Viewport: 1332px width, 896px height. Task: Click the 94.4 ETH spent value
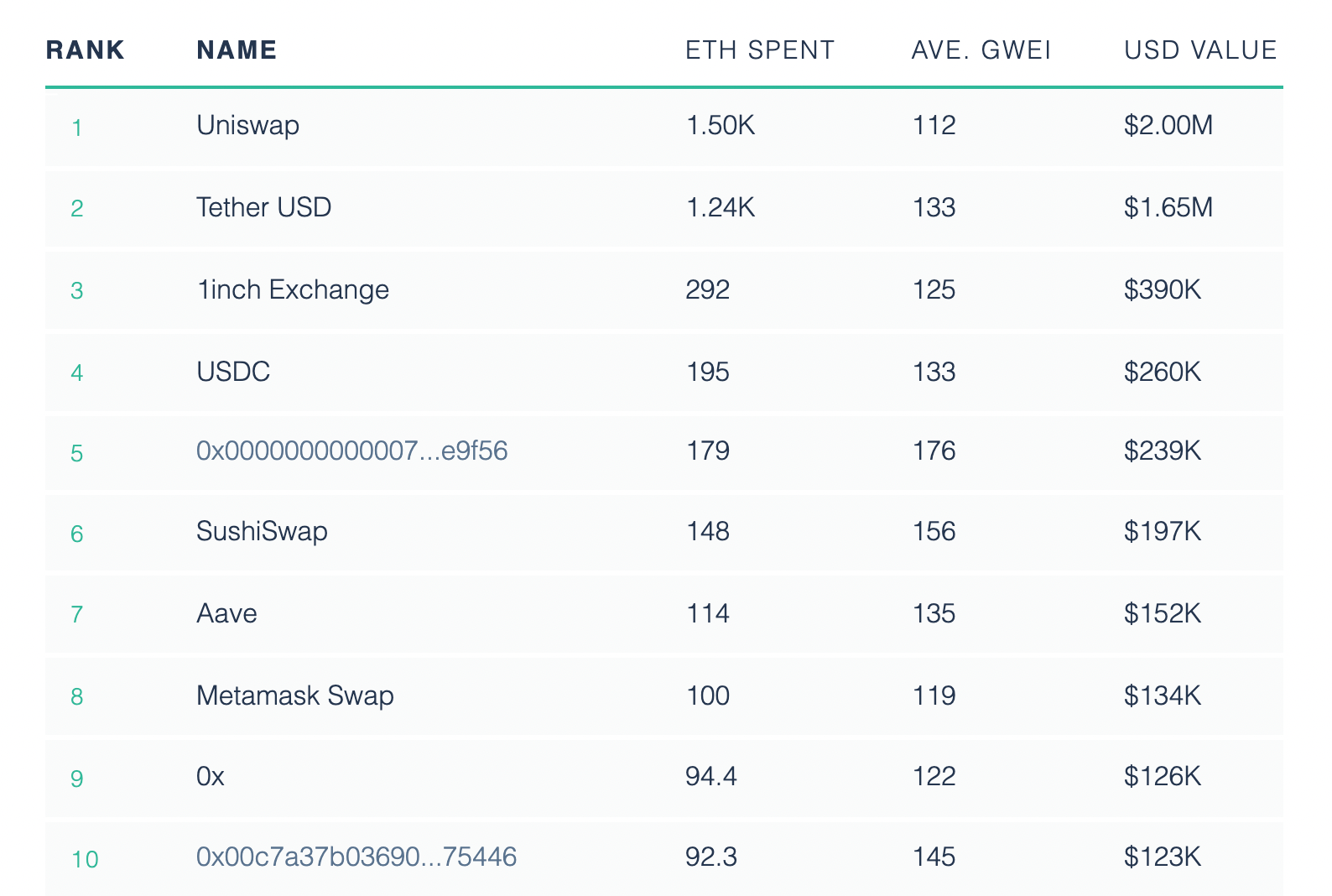point(711,777)
